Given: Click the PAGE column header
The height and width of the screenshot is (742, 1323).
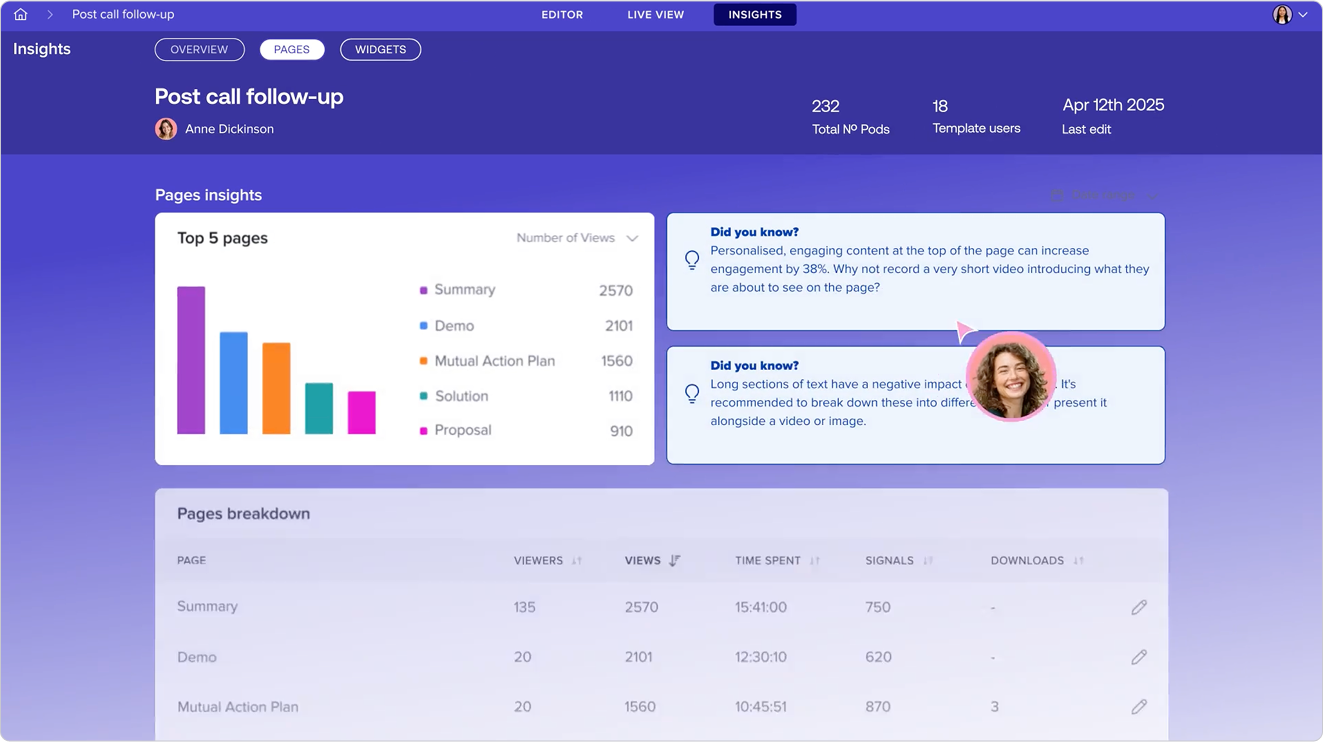Looking at the screenshot, I should pyautogui.click(x=192, y=561).
